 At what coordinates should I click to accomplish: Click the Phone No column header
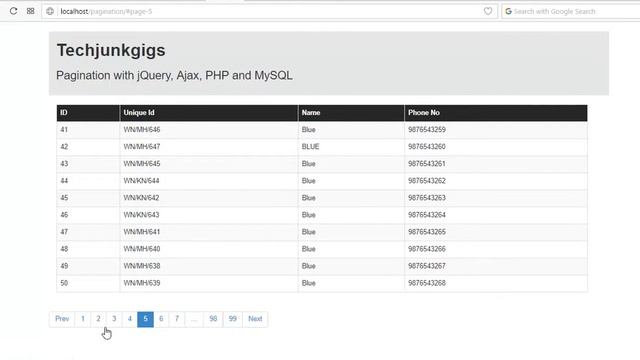[x=496, y=113]
